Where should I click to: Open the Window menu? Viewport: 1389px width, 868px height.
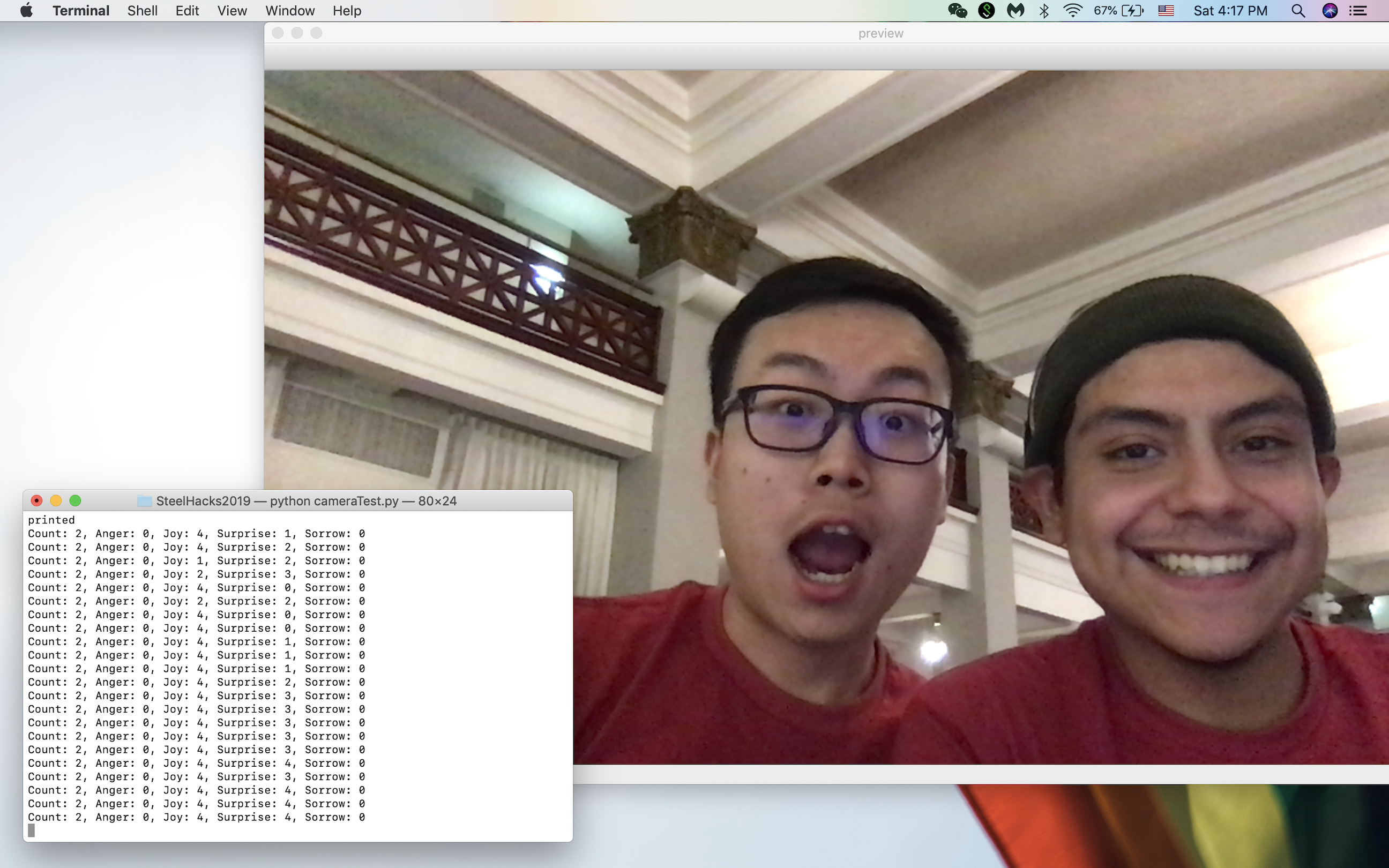290,10
